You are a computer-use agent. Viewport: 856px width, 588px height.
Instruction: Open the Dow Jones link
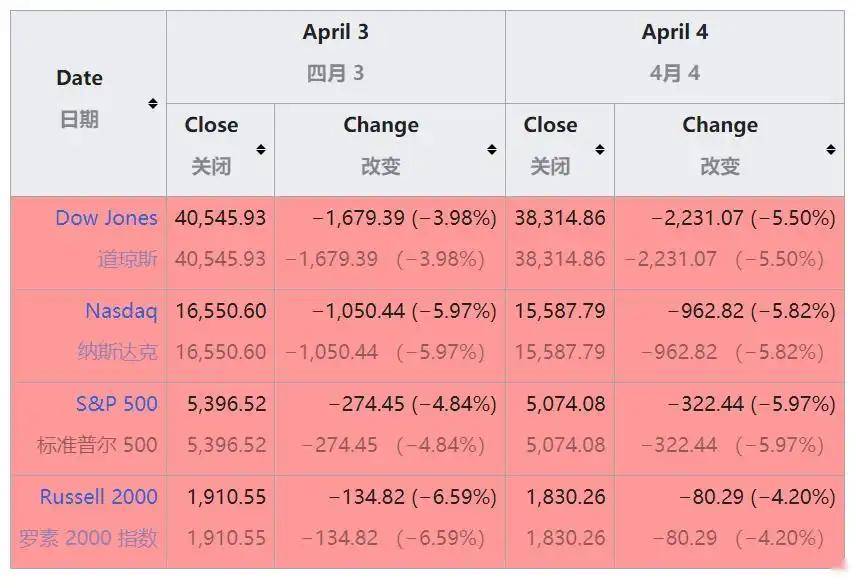[106, 218]
